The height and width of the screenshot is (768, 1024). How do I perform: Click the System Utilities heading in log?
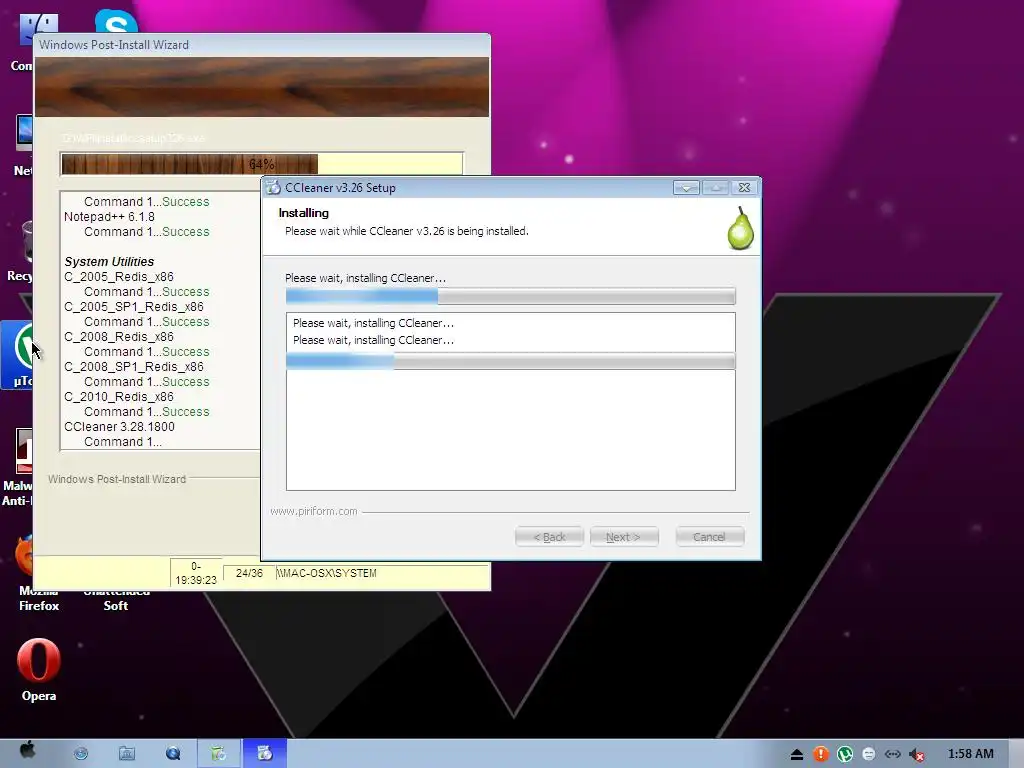click(109, 262)
